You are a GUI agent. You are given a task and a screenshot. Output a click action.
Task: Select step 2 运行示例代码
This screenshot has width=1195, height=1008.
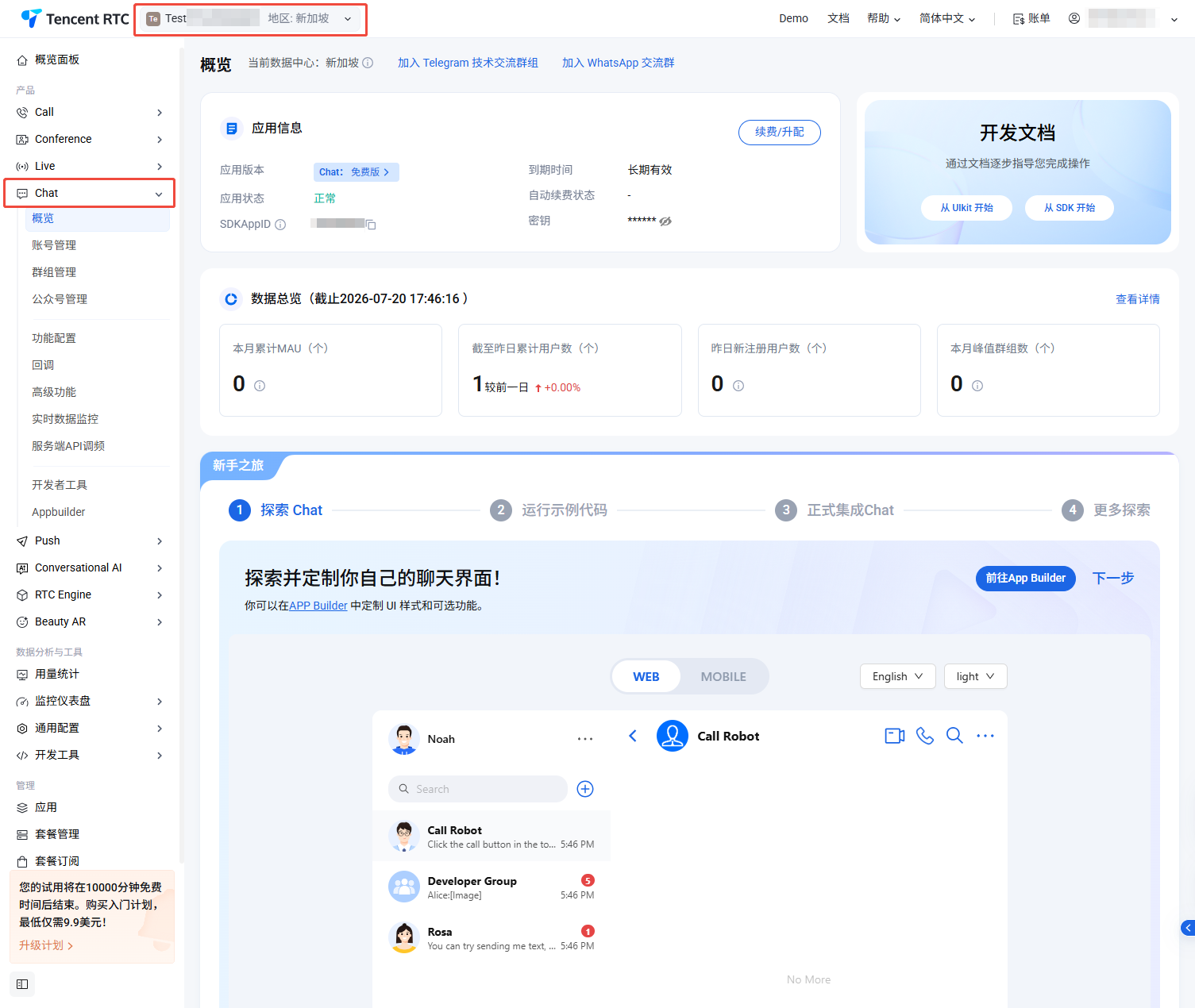click(549, 510)
